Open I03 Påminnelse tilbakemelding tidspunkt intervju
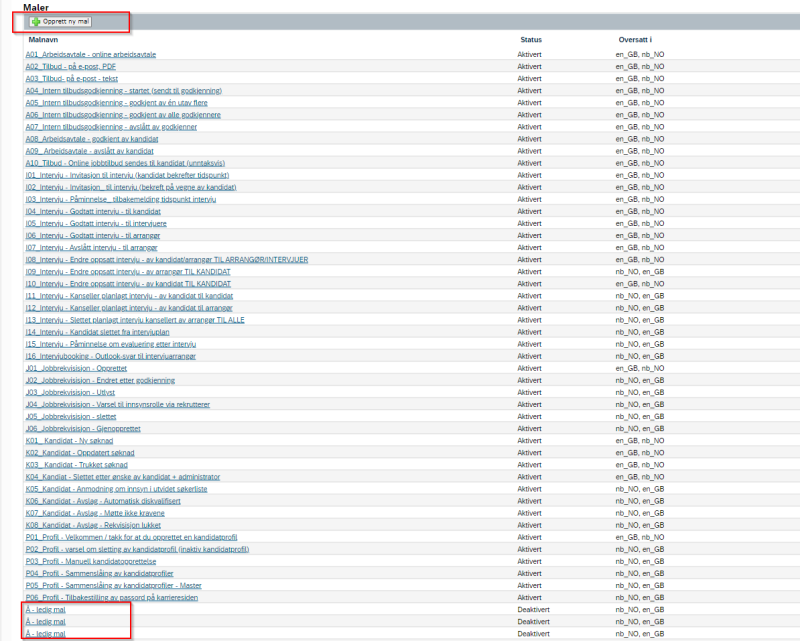800x641 pixels. point(121,200)
